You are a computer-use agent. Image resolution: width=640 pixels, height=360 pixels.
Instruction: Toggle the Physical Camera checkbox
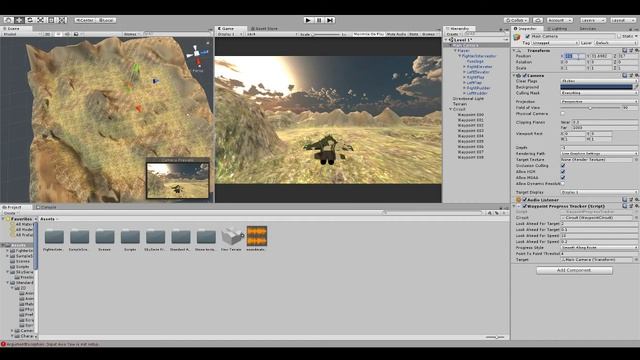(x=563, y=114)
